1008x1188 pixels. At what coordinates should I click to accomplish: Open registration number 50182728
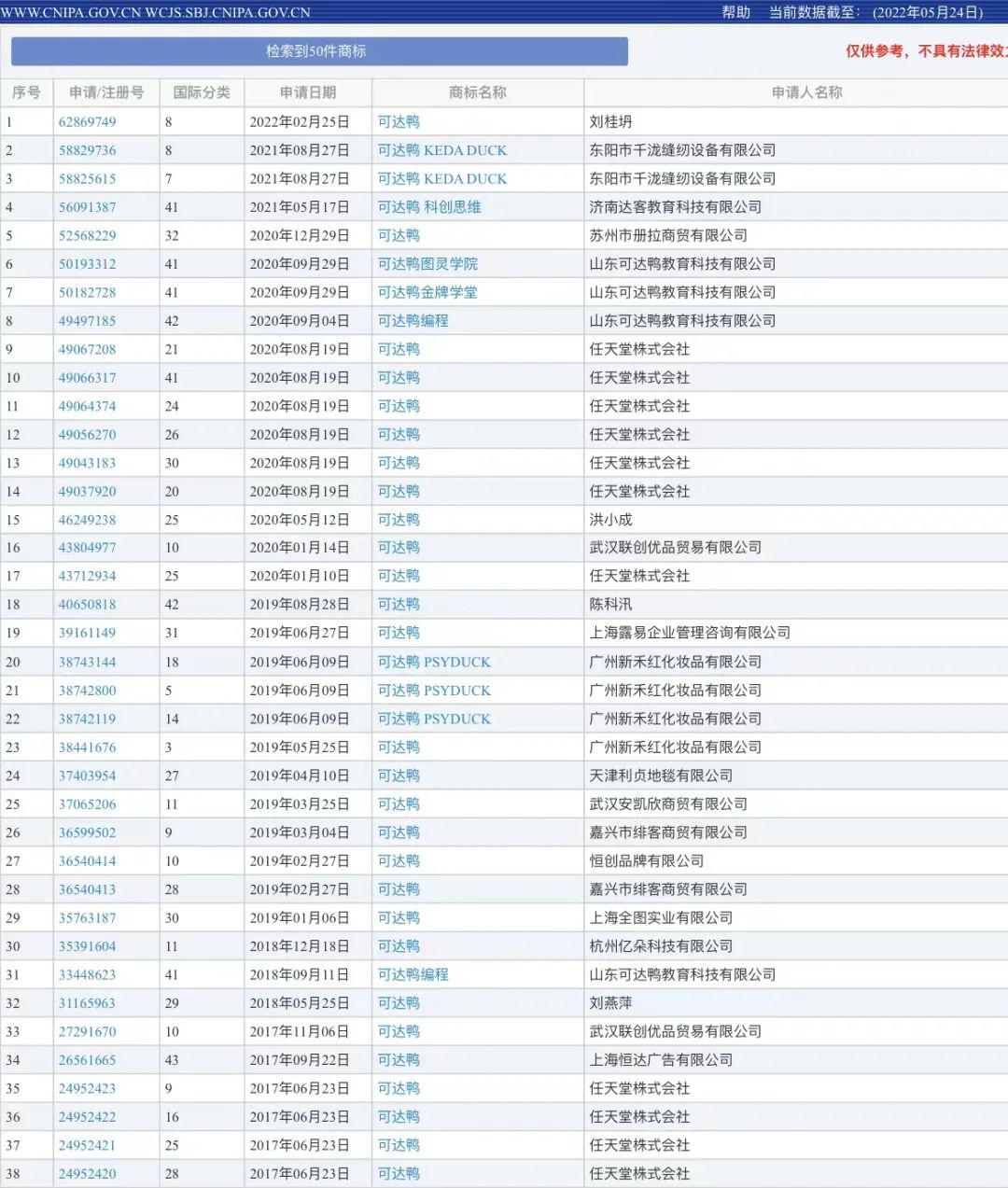[88, 293]
